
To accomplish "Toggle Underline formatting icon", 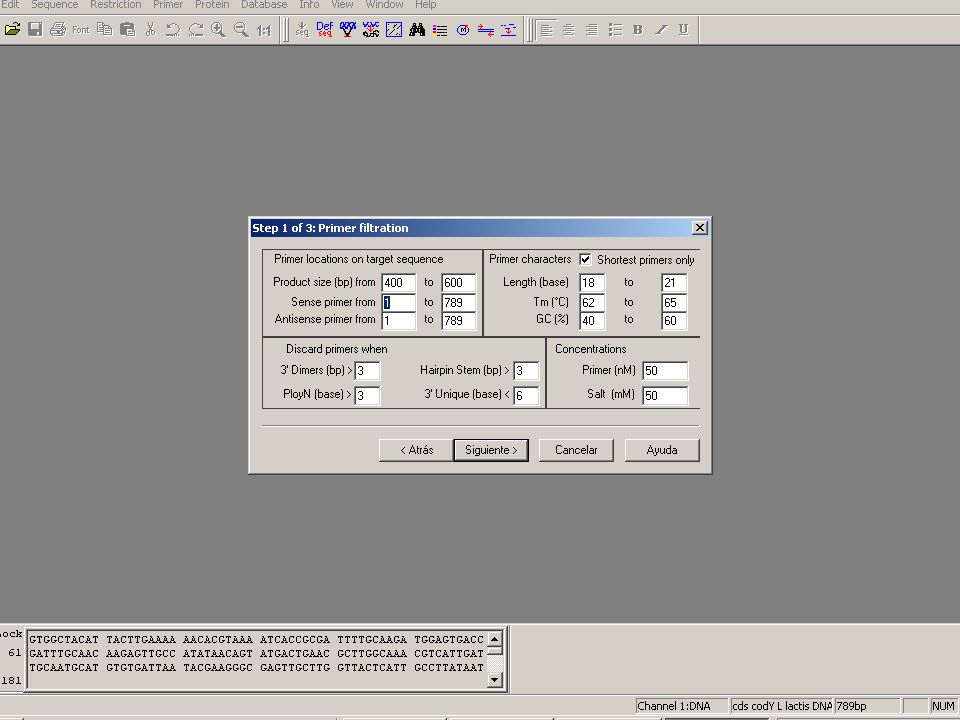I will 683,29.
